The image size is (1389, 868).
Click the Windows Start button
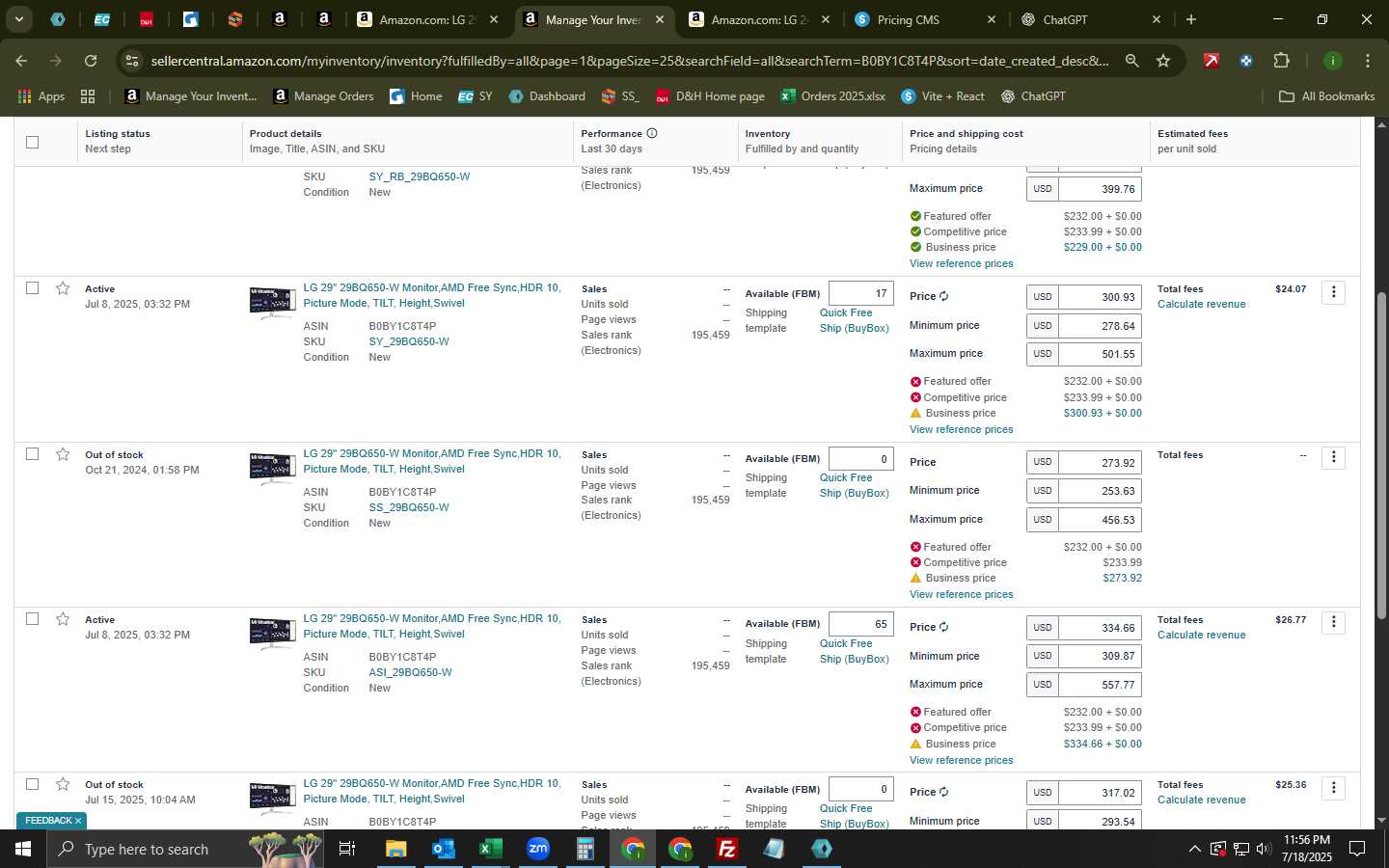pyautogui.click(x=23, y=849)
